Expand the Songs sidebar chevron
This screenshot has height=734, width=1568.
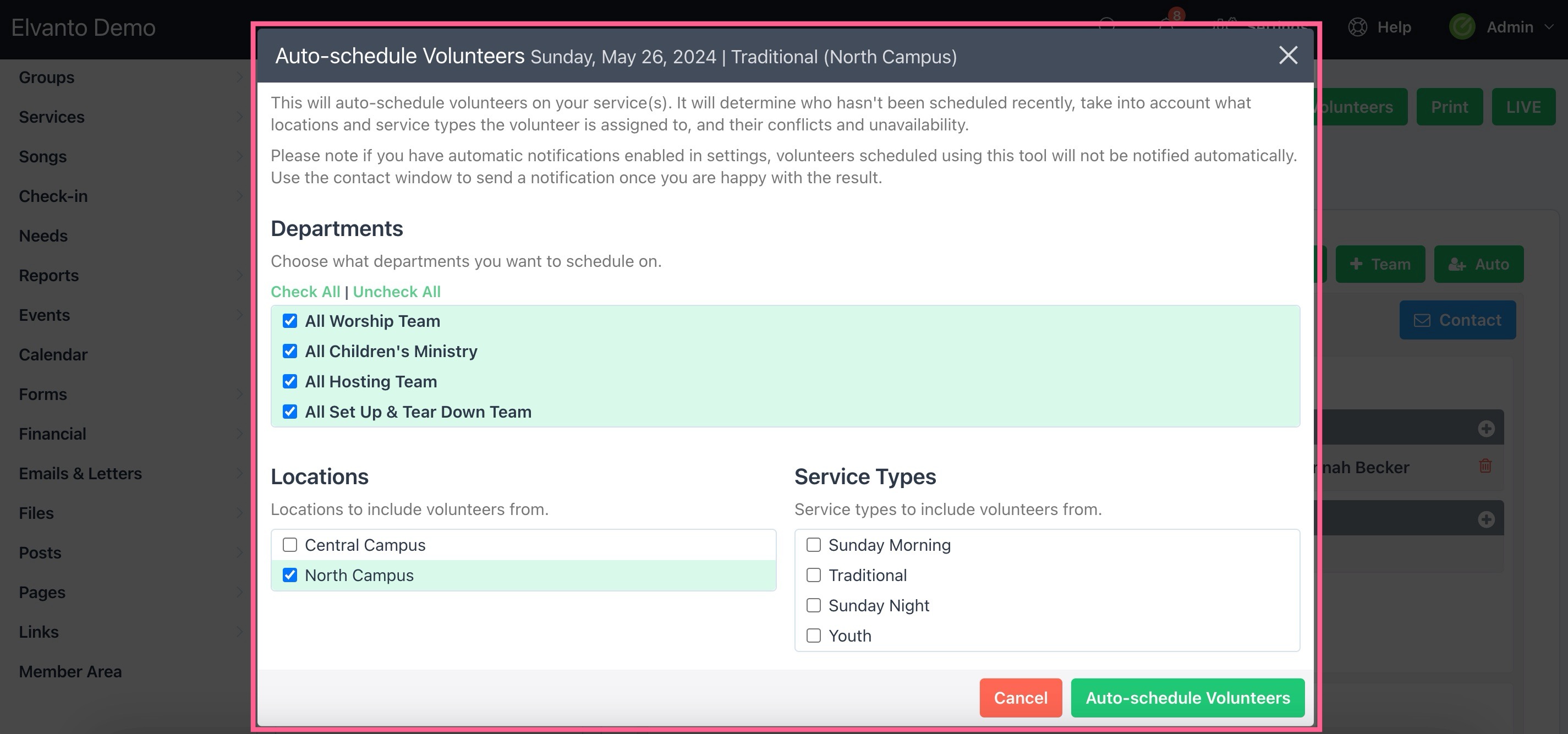[239, 156]
